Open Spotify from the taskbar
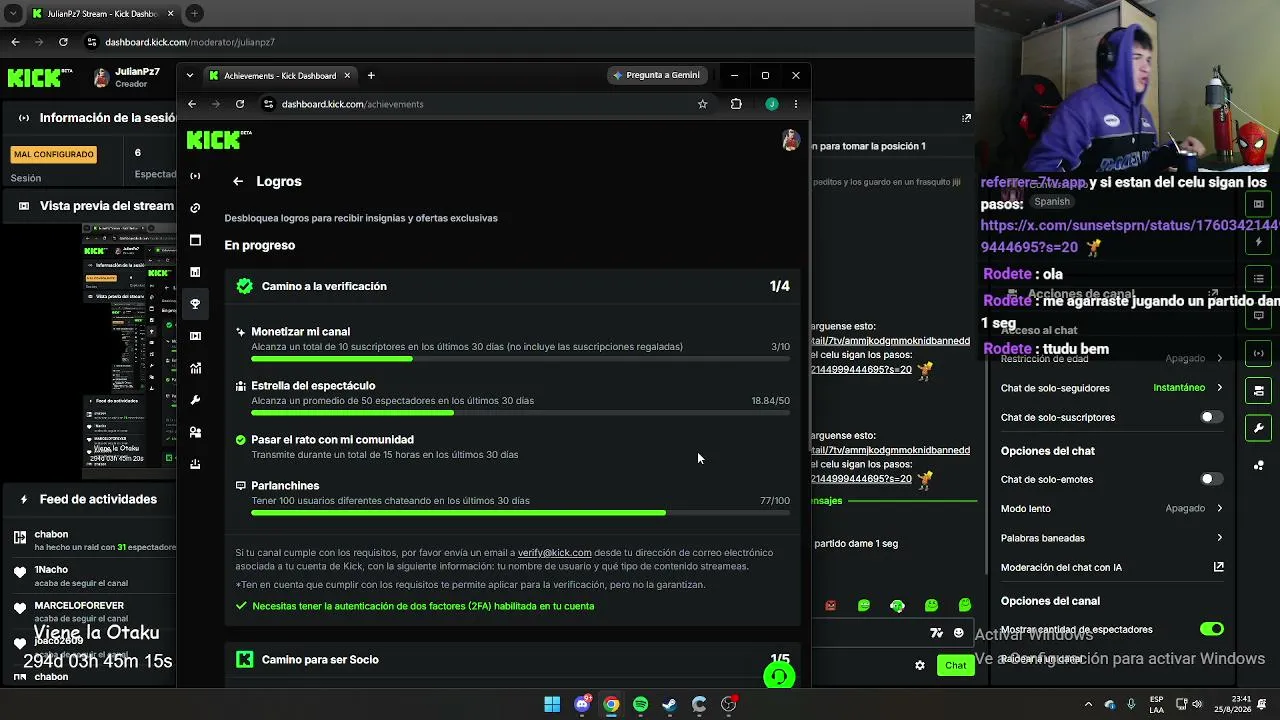Image resolution: width=1280 pixels, height=720 pixels. click(640, 704)
